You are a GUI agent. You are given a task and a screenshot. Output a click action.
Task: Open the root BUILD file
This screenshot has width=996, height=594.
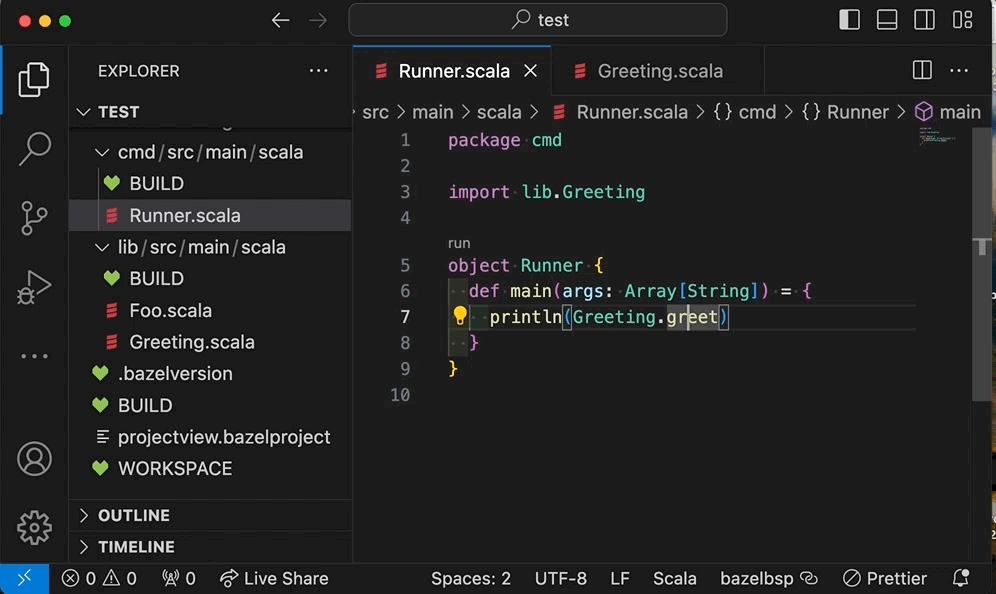point(210,405)
